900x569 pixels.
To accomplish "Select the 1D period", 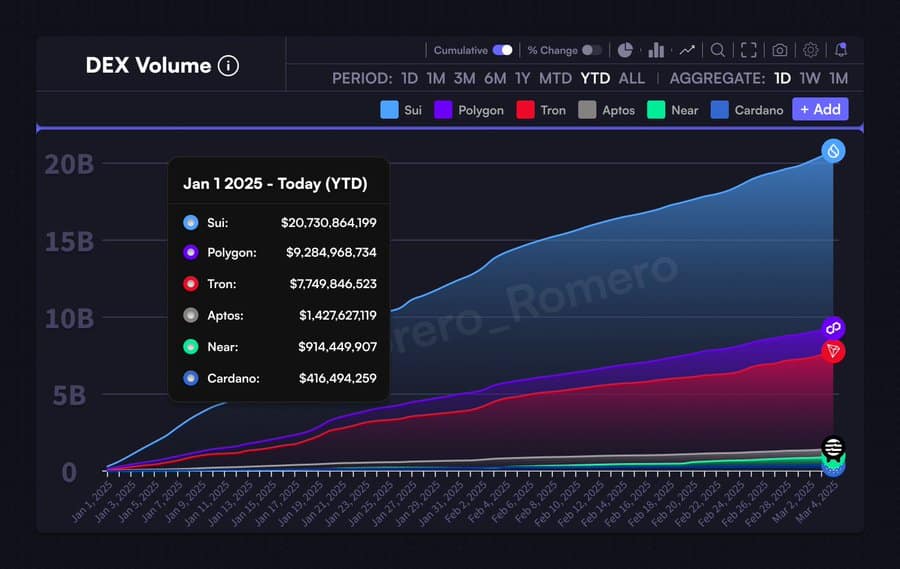I will [409, 78].
